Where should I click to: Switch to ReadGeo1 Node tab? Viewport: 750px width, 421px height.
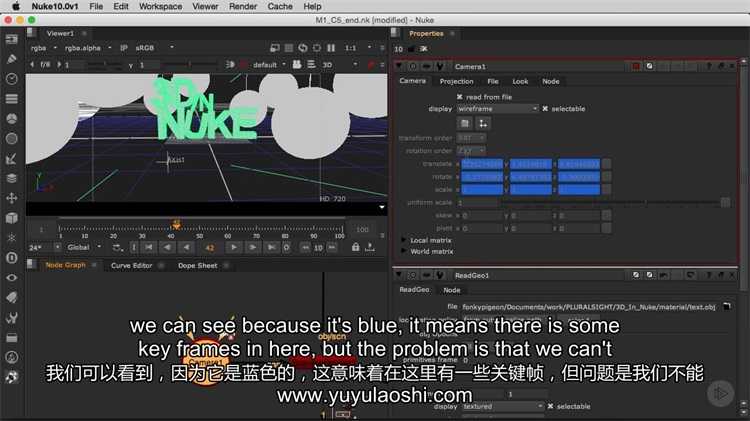[452, 290]
